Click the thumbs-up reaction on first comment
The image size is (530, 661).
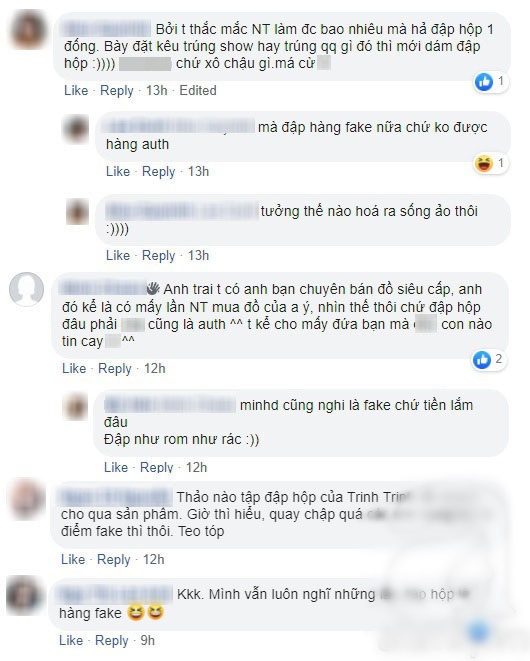pos(484,81)
